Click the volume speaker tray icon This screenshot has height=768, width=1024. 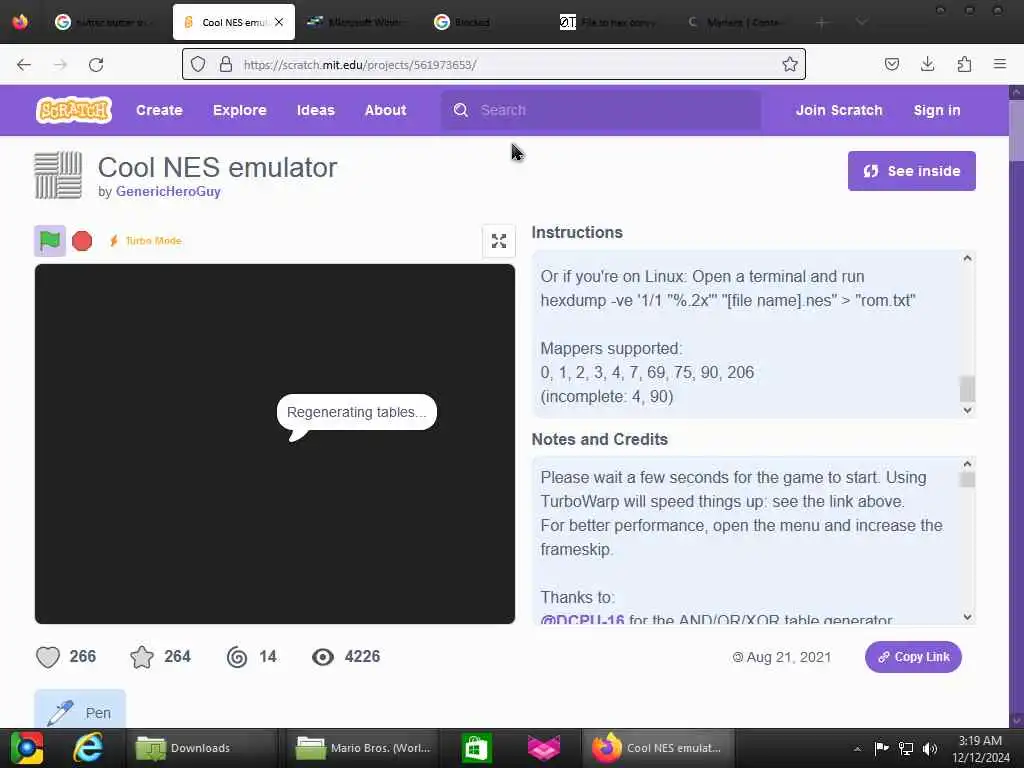930,748
